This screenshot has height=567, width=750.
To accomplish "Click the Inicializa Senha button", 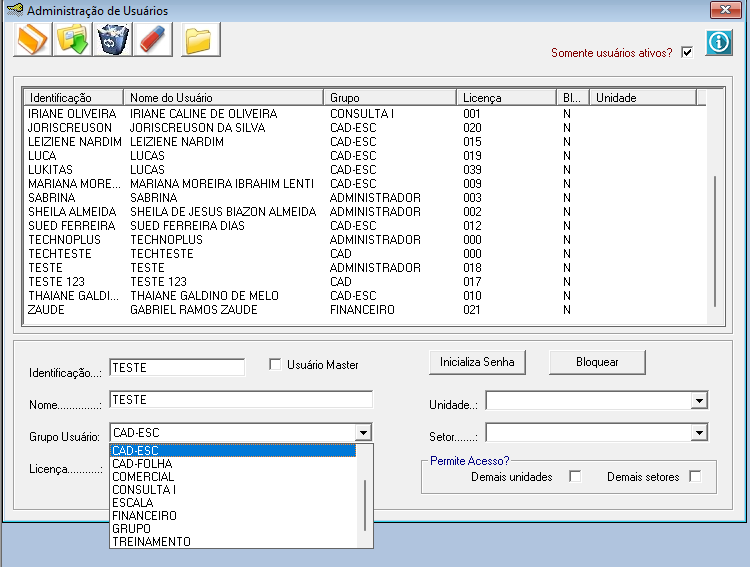I will click(x=477, y=362).
